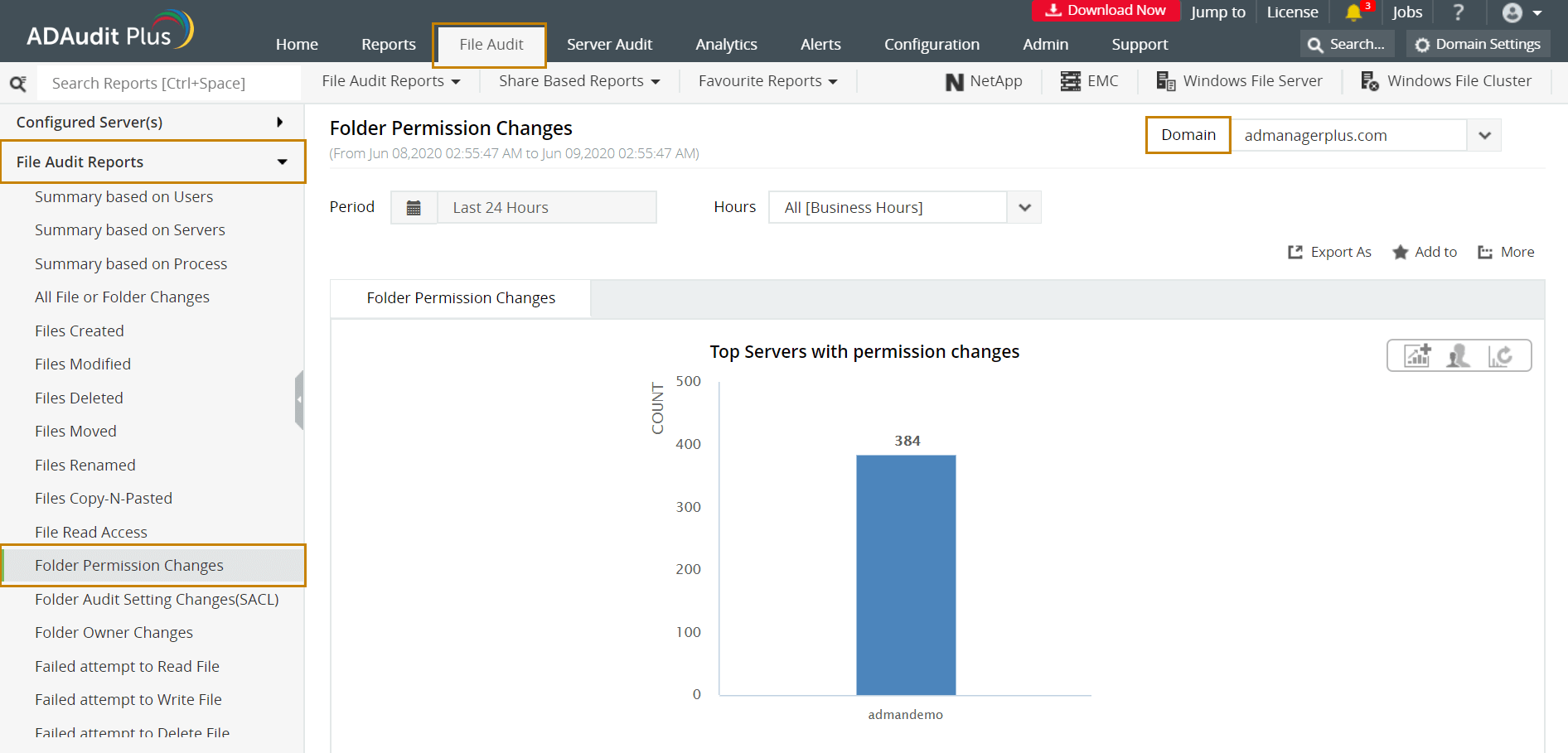Open Failed attempt to Write File report
The height and width of the screenshot is (753, 1568).
tap(128, 700)
